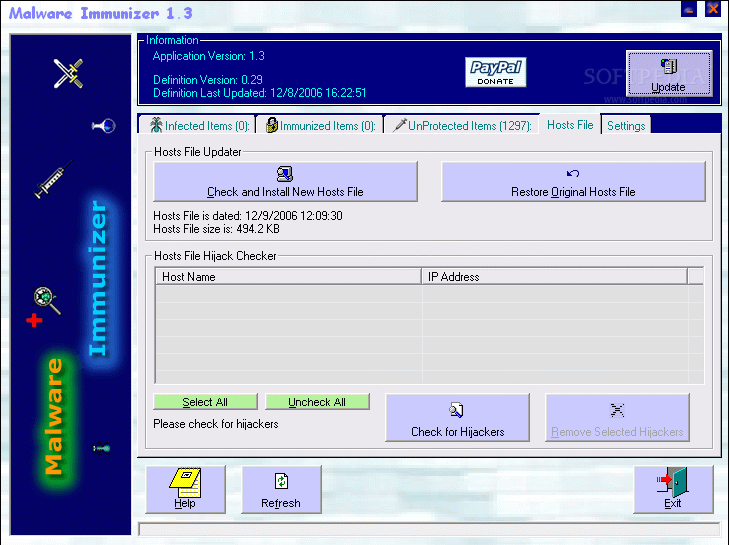Click the Refresh button
Viewport: 729px width, 545px height.
coord(281,489)
